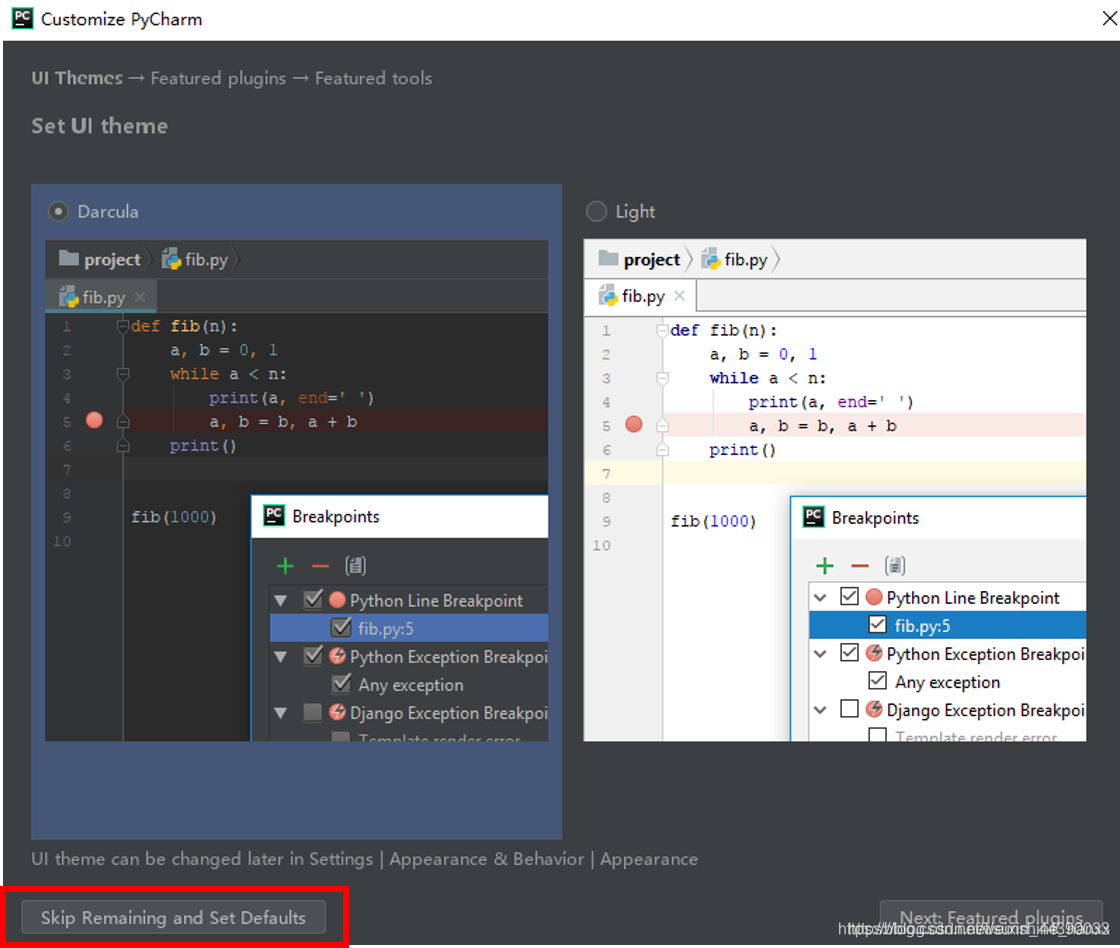Select the fib.py tab in Darcula preview
The image size is (1120, 948).
[101, 296]
